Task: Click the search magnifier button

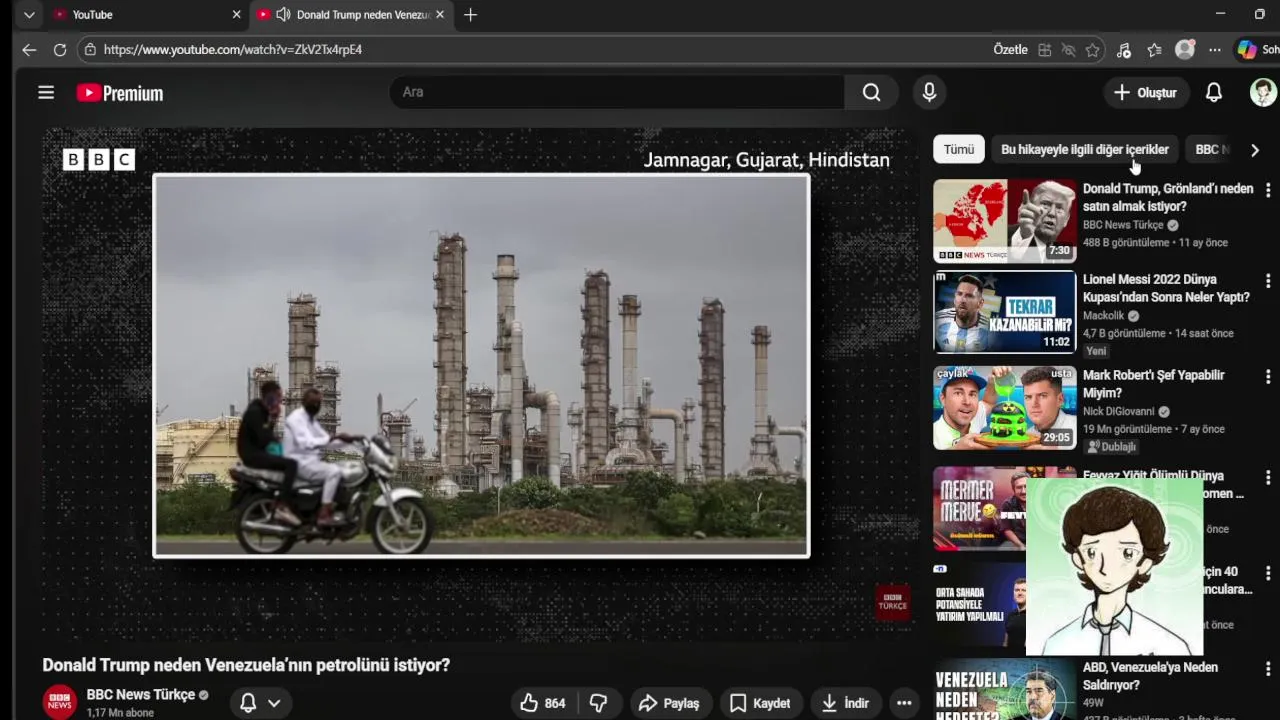Action: [871, 92]
